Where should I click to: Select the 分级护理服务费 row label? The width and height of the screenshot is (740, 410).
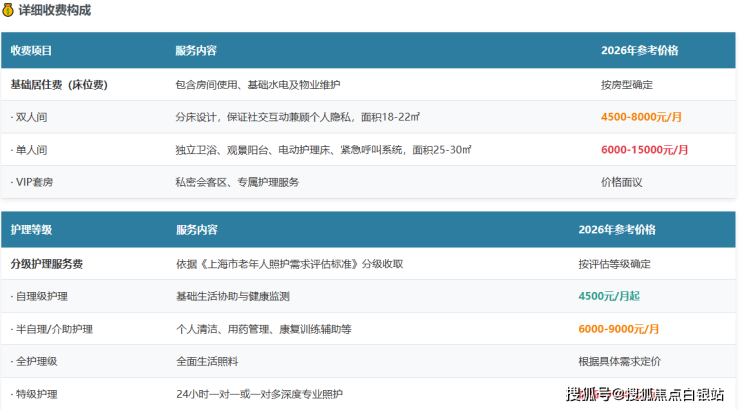(x=47, y=264)
